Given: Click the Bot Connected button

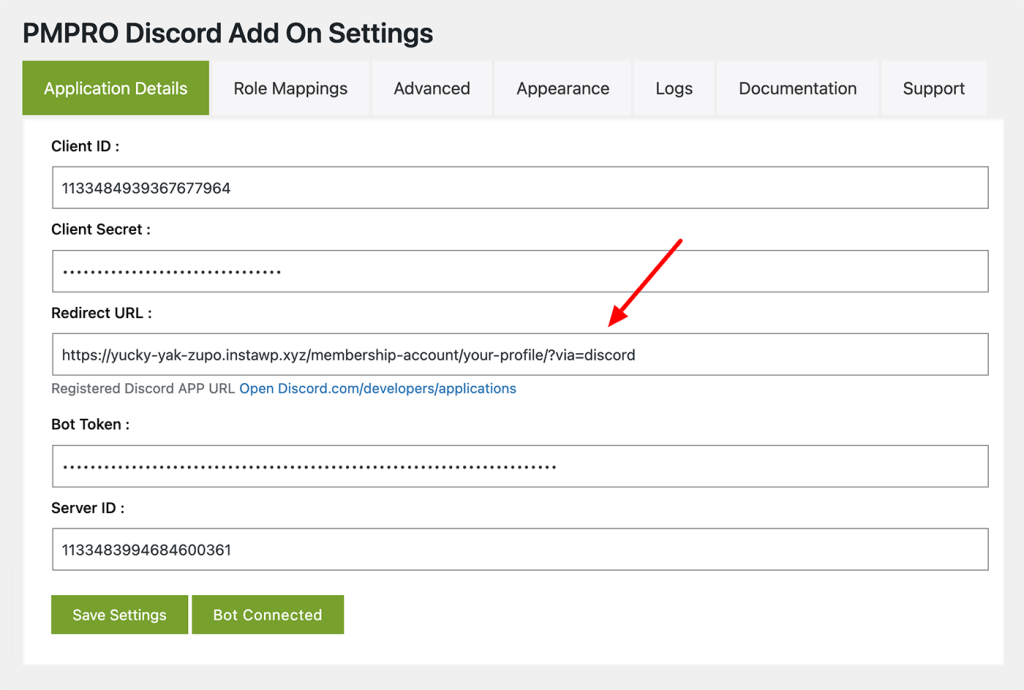Looking at the screenshot, I should tap(268, 614).
